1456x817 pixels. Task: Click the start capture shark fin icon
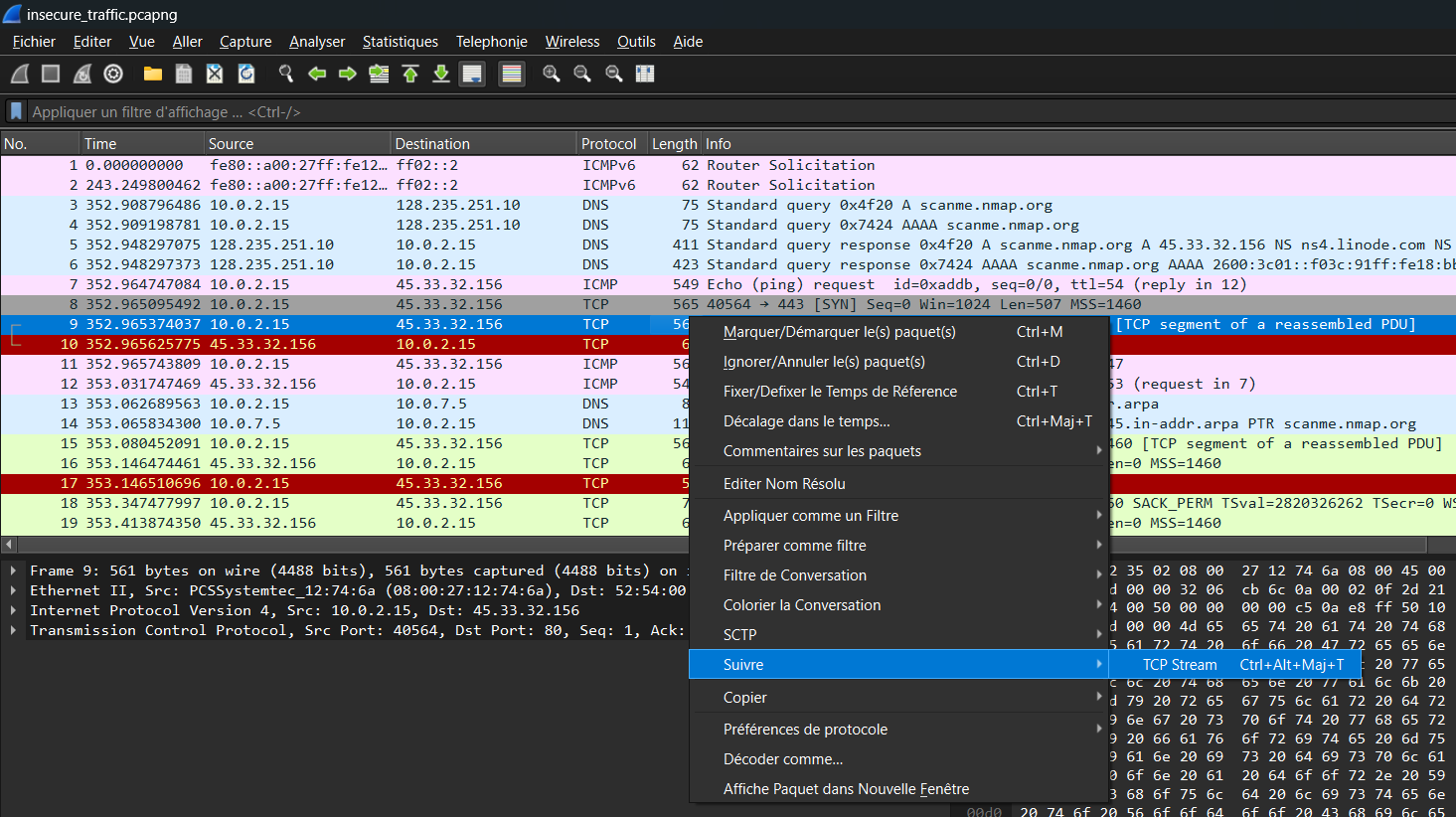20,74
